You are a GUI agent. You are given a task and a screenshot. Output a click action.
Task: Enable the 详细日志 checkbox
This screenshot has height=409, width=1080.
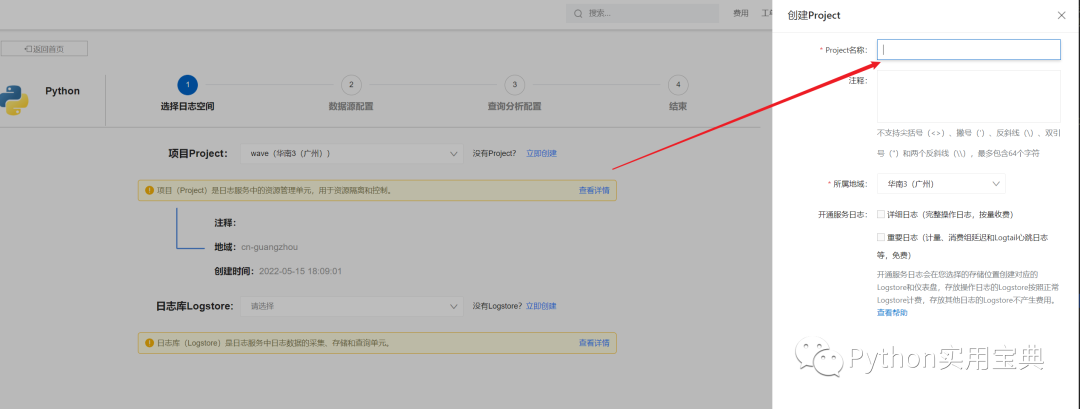(x=881, y=214)
